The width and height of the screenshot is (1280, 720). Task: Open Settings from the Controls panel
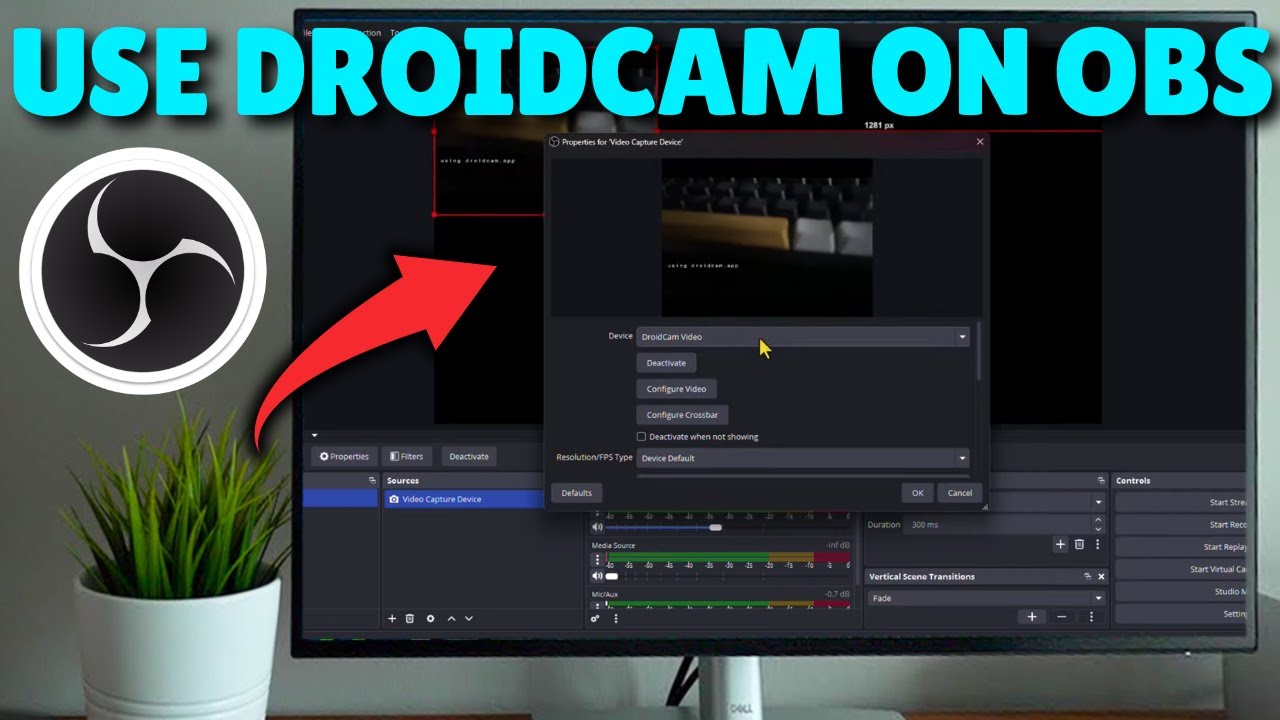coord(1181,614)
